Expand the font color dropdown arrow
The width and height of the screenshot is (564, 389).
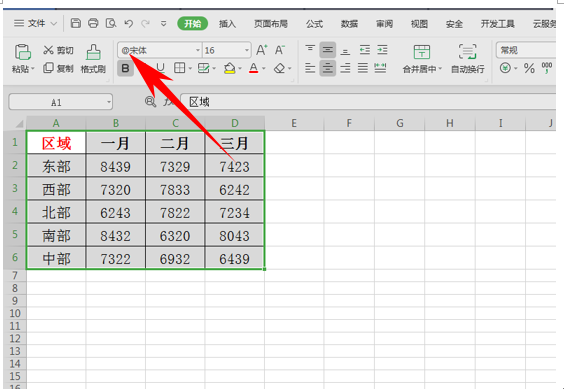[264, 68]
